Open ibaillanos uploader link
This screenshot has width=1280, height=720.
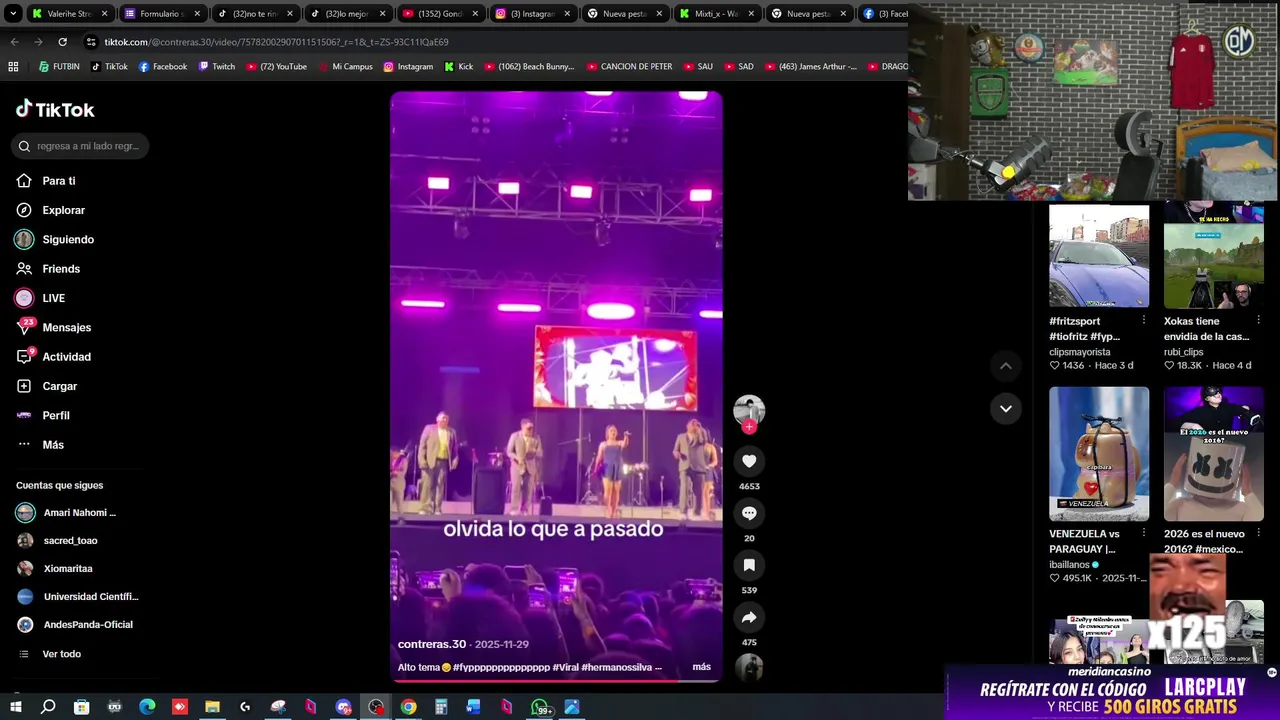click(x=1070, y=565)
